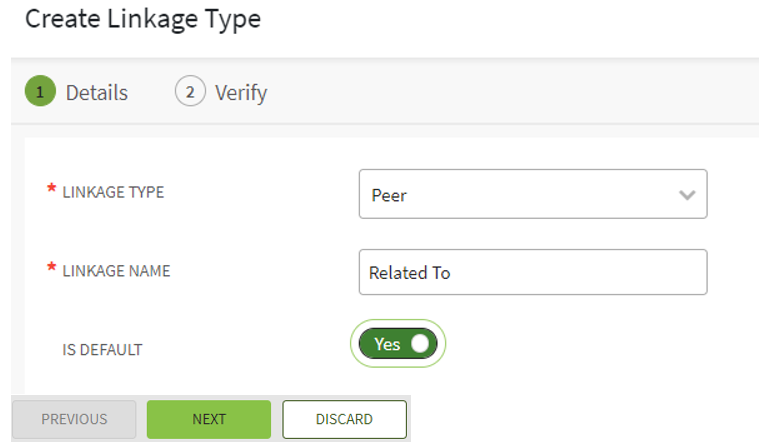Click the red asterisk beside Linkage Name

tap(51, 268)
